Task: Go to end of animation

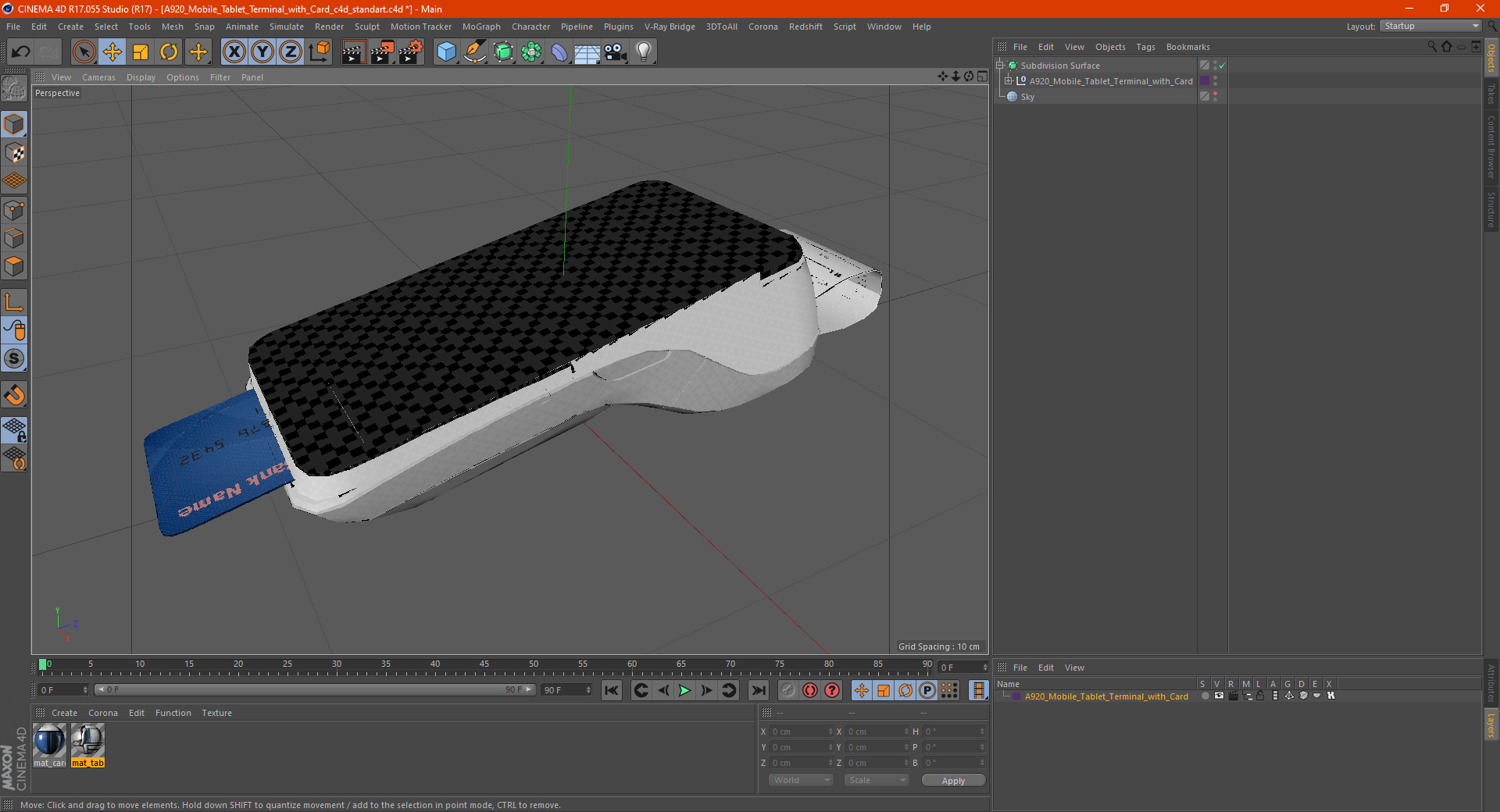Action: pos(758,690)
